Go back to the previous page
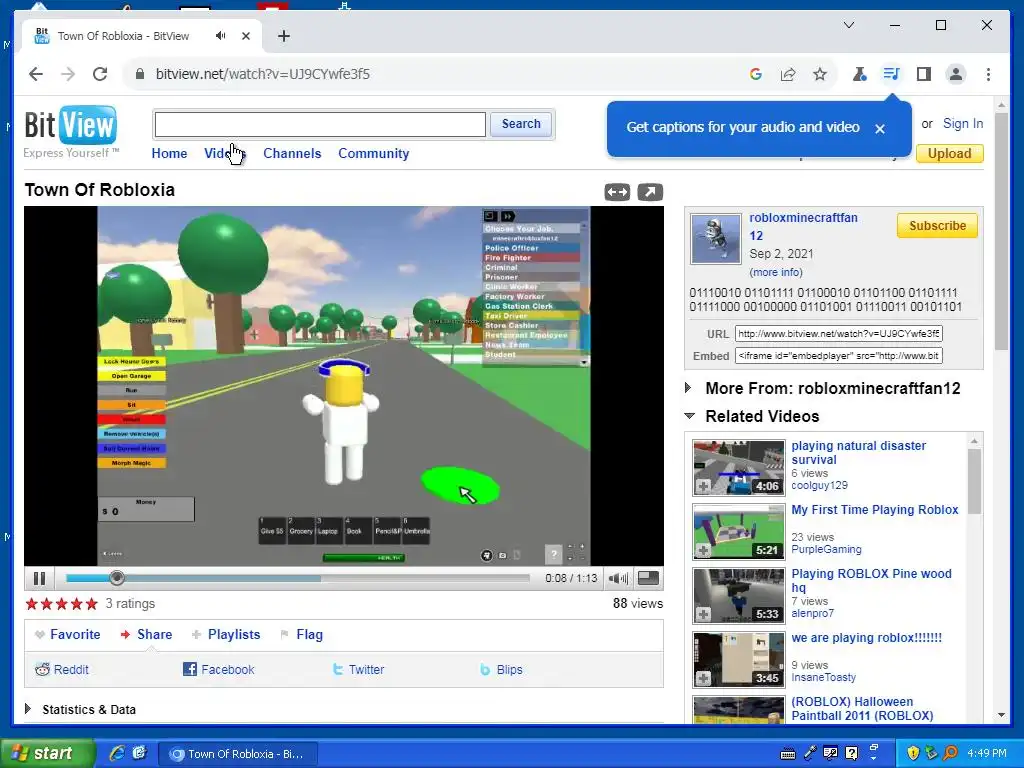This screenshot has height=768, width=1024. coord(36,74)
